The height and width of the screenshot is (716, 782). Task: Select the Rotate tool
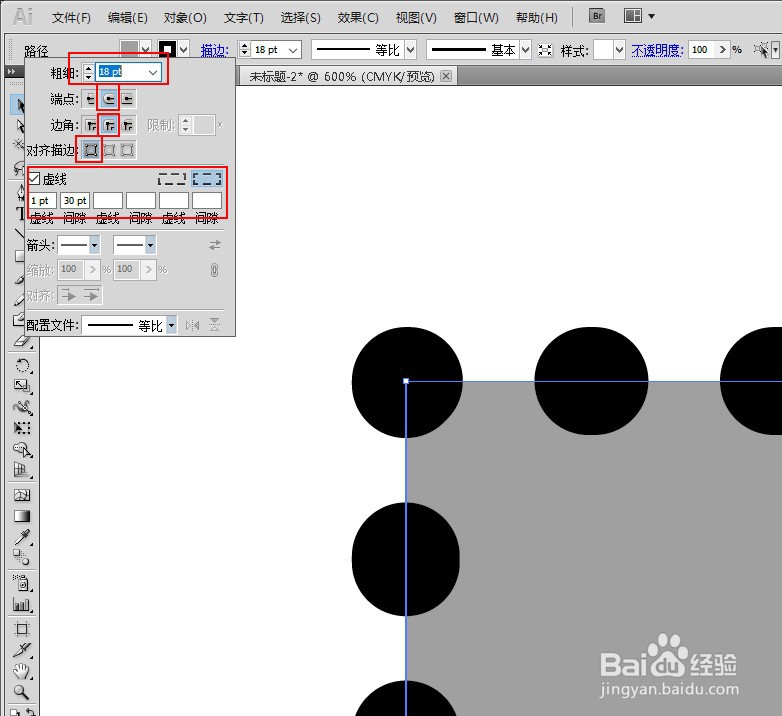[x=22, y=365]
